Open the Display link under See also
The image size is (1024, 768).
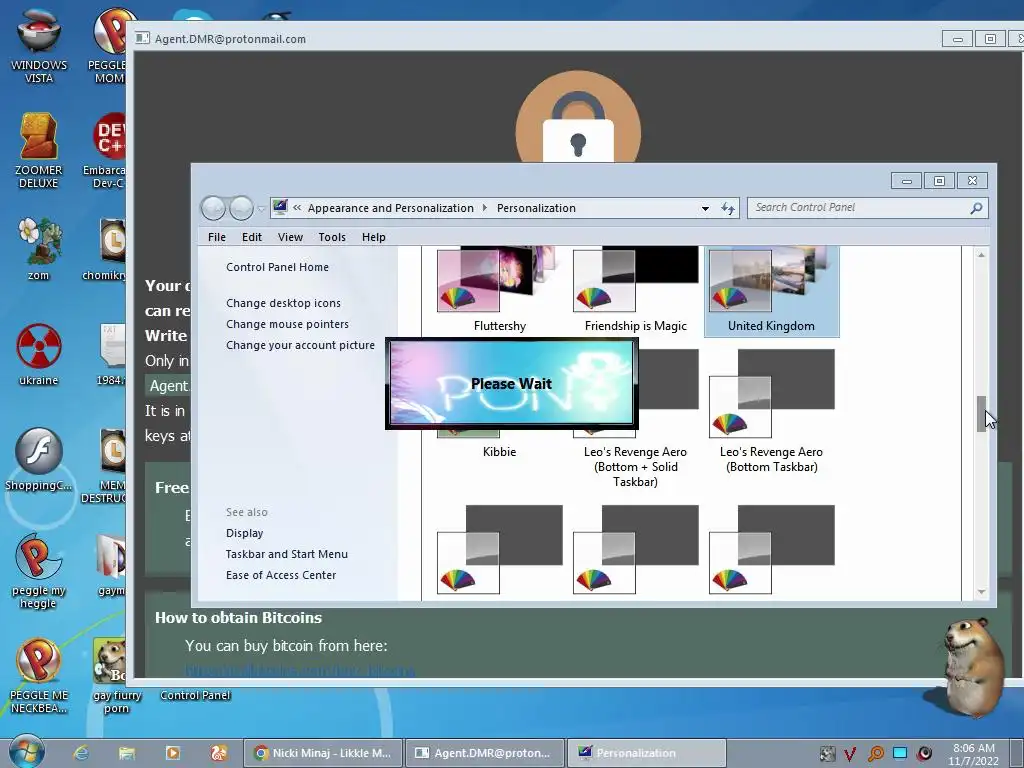(x=245, y=533)
